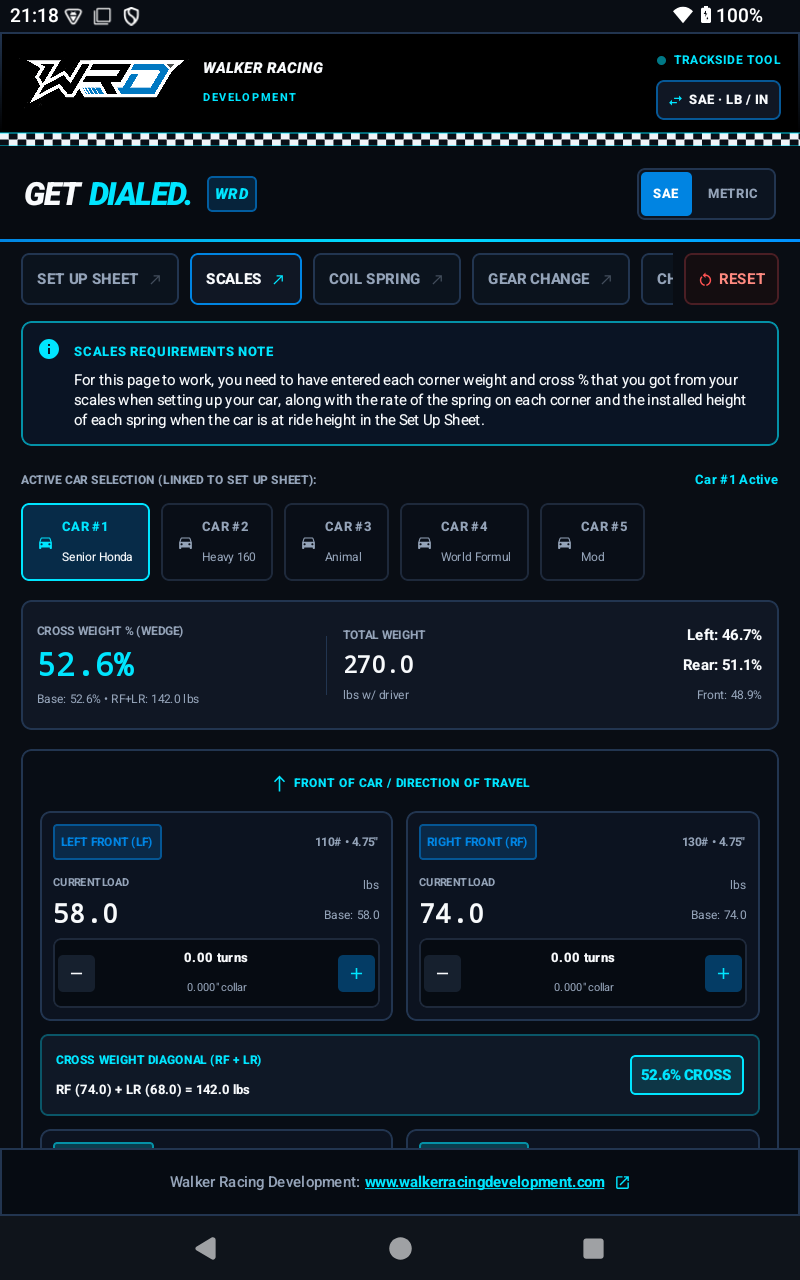Click the car icon on Car #3 card
This screenshot has width=800, height=1280.
coord(308,543)
